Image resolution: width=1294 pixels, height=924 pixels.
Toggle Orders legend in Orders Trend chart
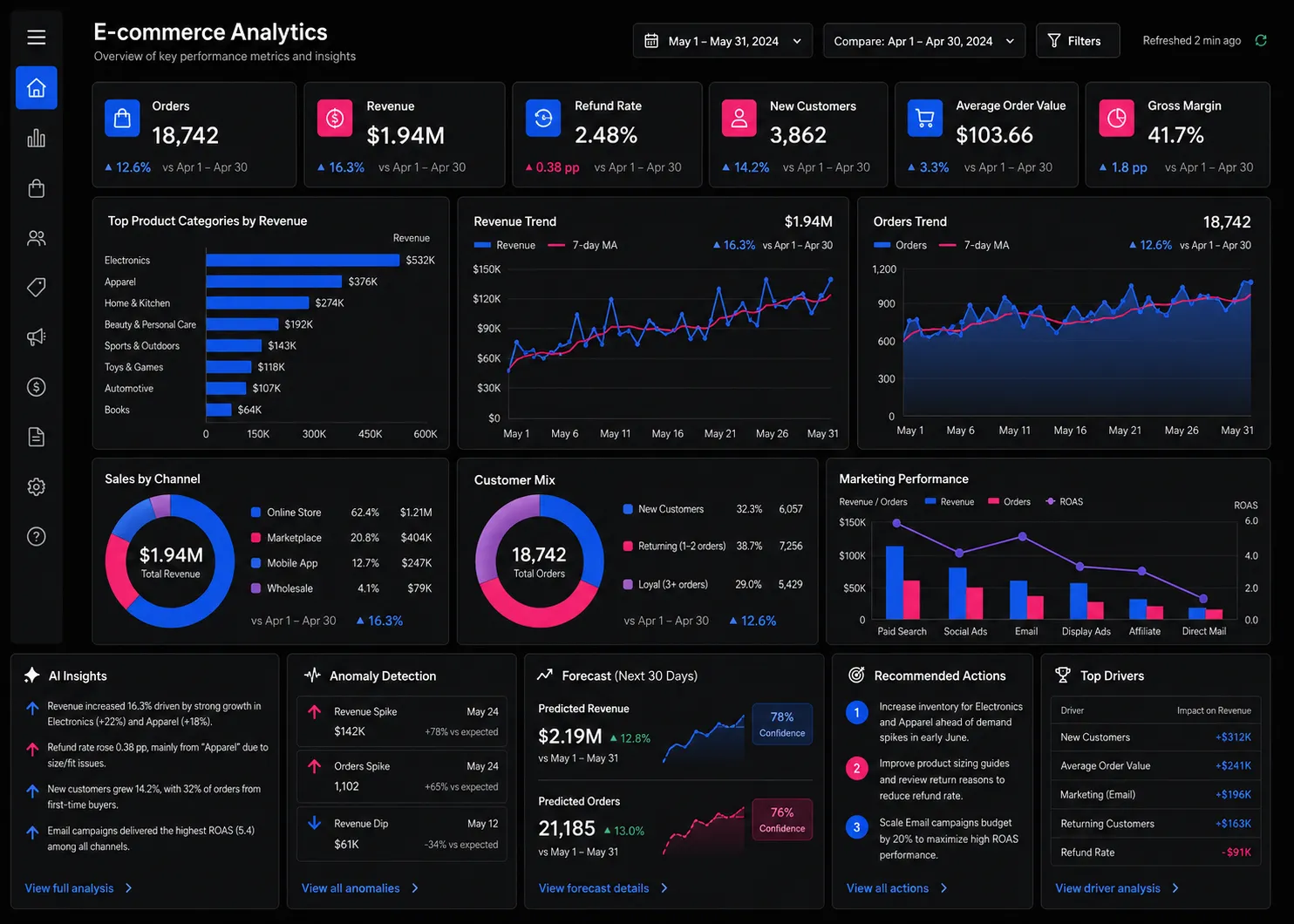point(901,245)
